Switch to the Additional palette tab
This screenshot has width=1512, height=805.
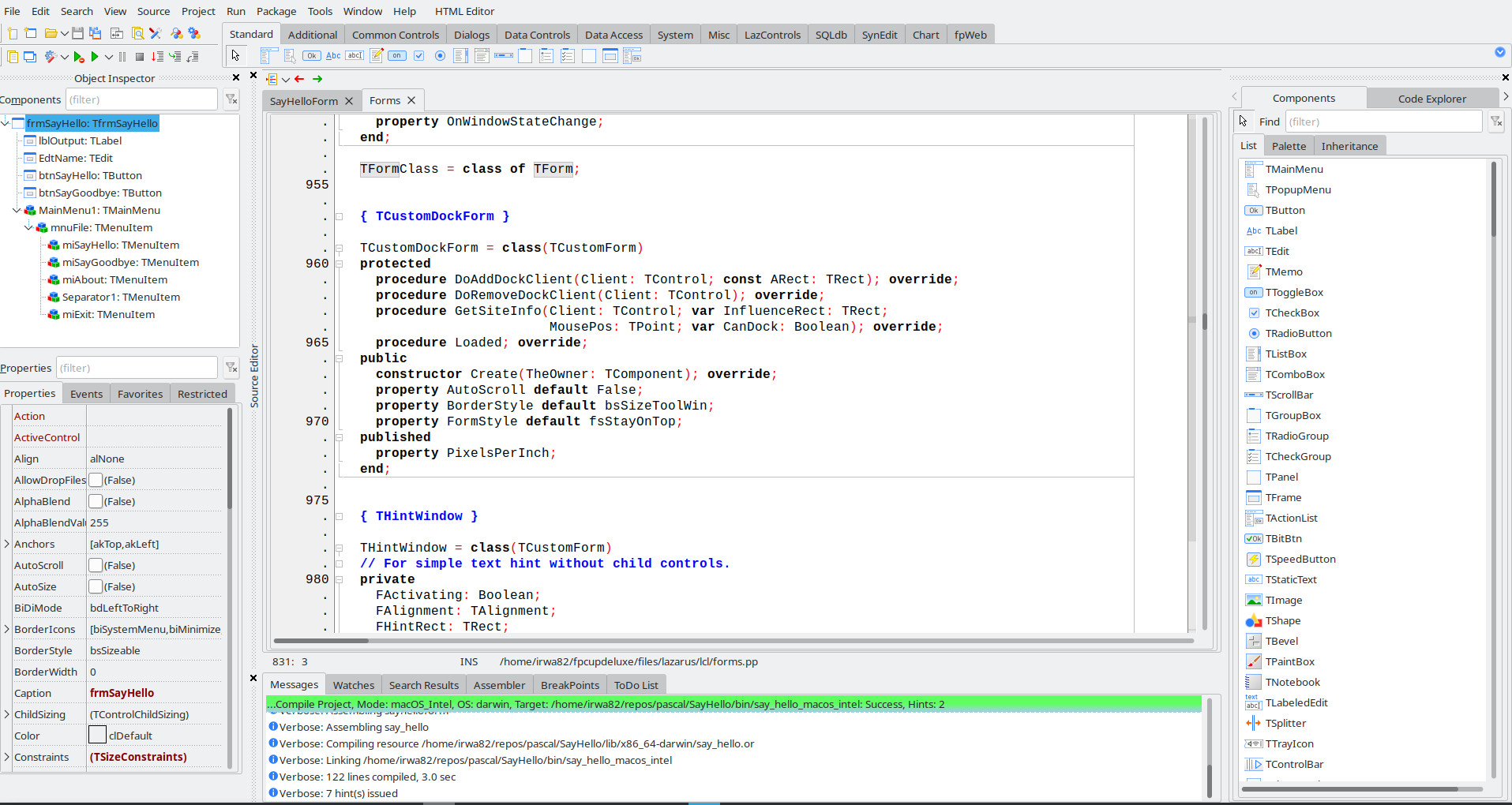tap(313, 35)
